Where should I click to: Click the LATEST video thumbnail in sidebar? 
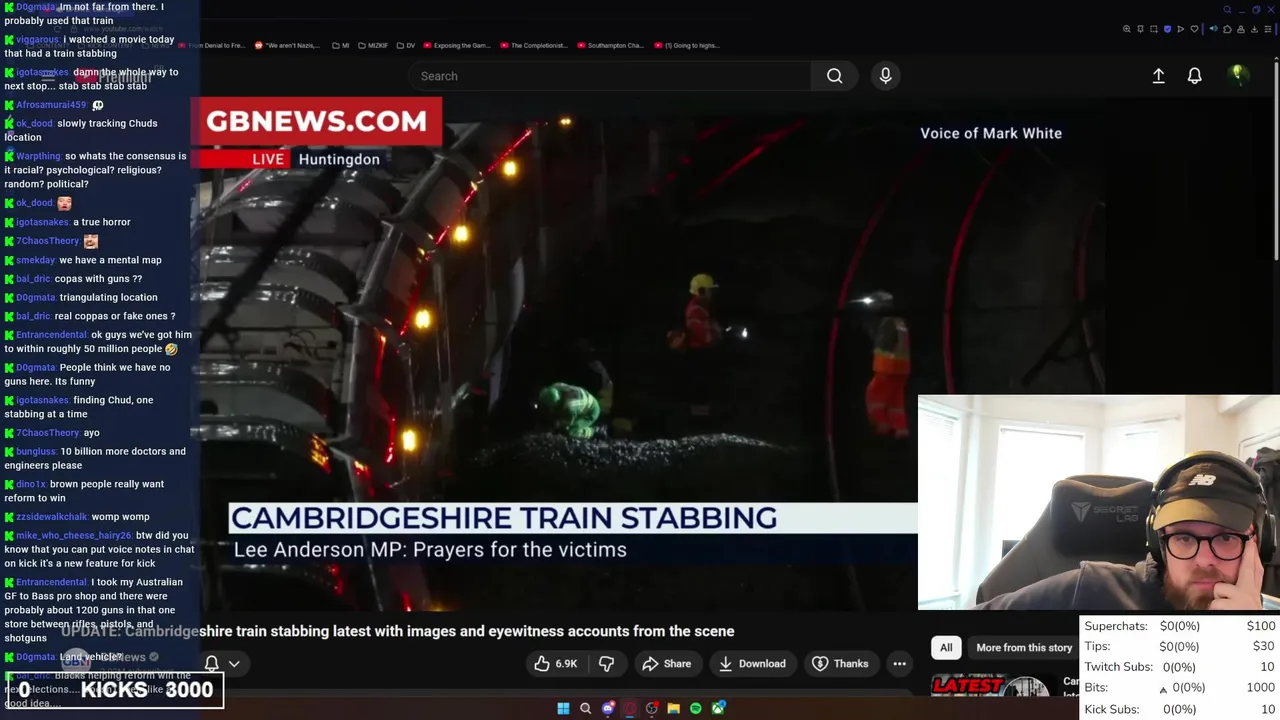click(990, 687)
